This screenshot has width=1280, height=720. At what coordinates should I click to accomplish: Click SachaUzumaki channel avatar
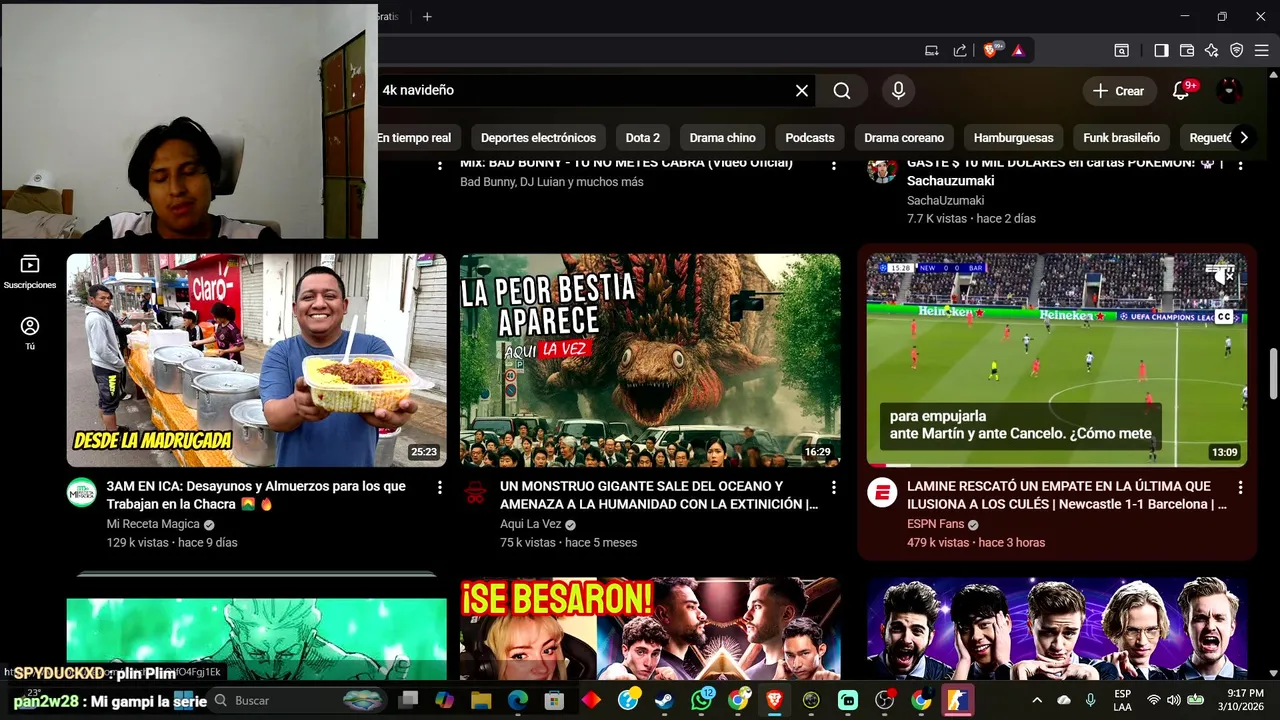pos(882,169)
